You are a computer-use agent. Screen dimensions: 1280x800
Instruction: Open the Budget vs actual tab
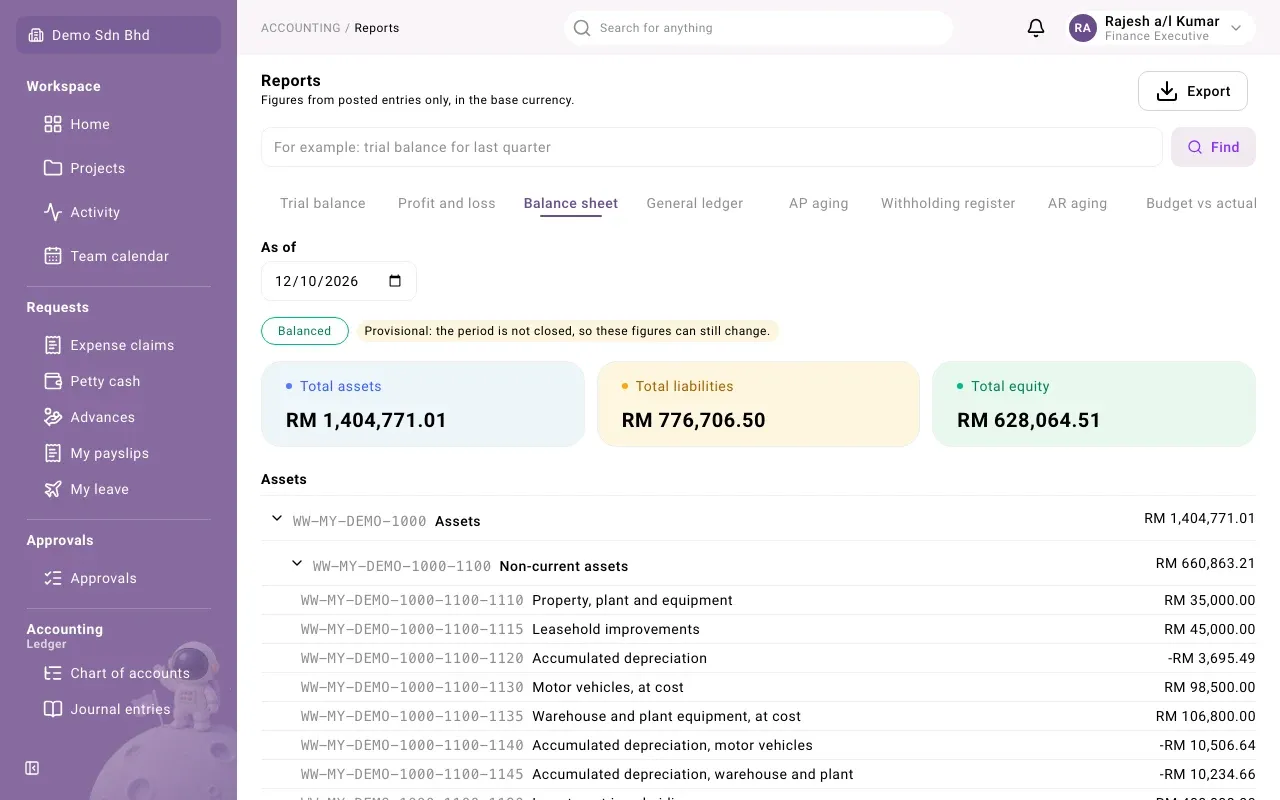(1201, 203)
